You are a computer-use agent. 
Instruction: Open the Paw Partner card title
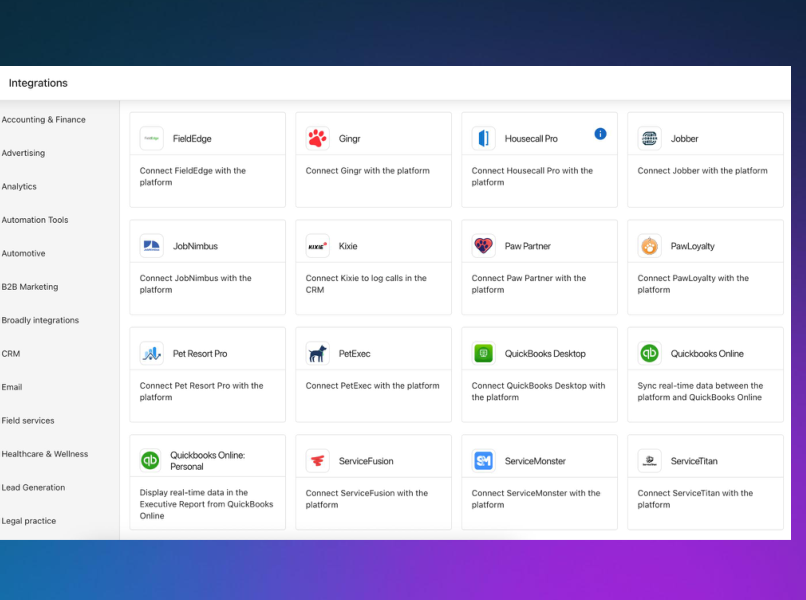[527, 246]
